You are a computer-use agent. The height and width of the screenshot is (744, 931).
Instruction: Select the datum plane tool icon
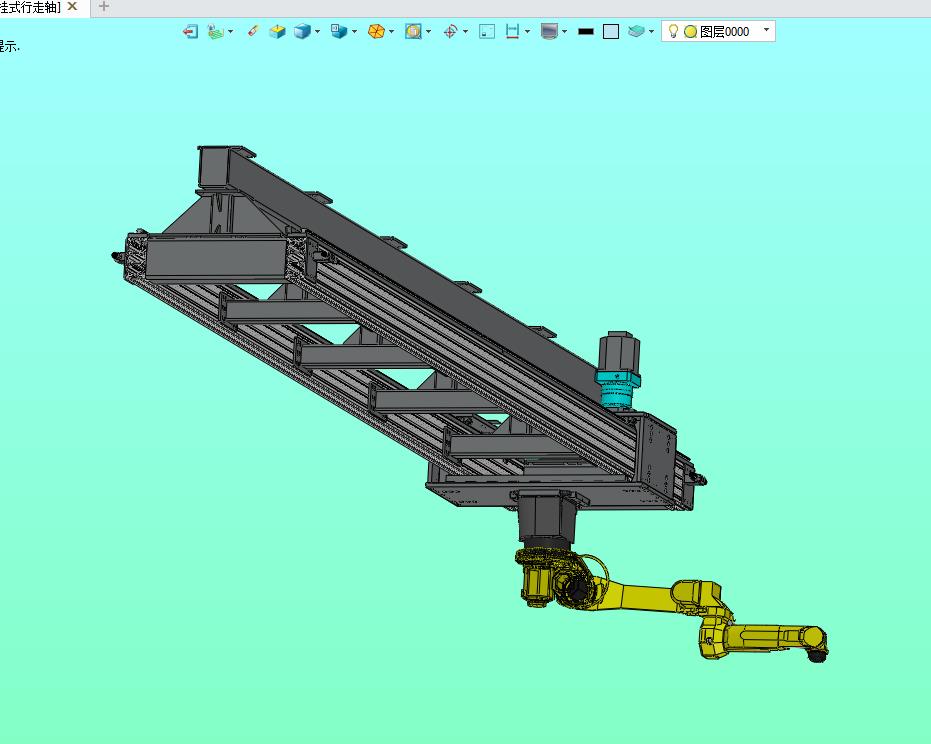(x=215, y=31)
